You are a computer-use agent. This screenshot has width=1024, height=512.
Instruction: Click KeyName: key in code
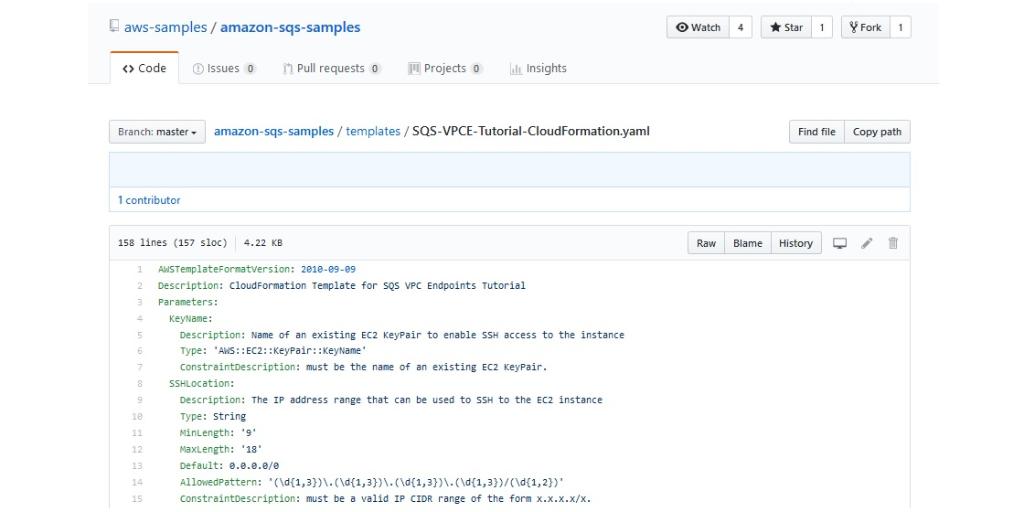[191, 319]
